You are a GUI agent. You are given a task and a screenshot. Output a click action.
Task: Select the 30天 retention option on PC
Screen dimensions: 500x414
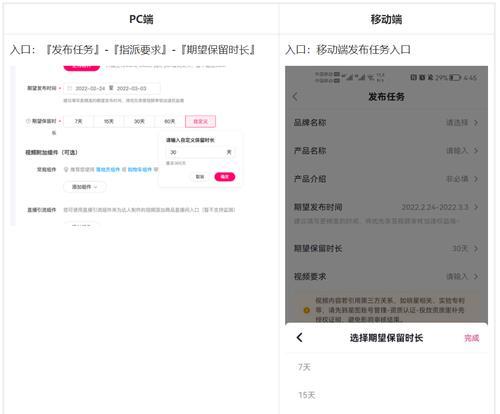[139, 121]
